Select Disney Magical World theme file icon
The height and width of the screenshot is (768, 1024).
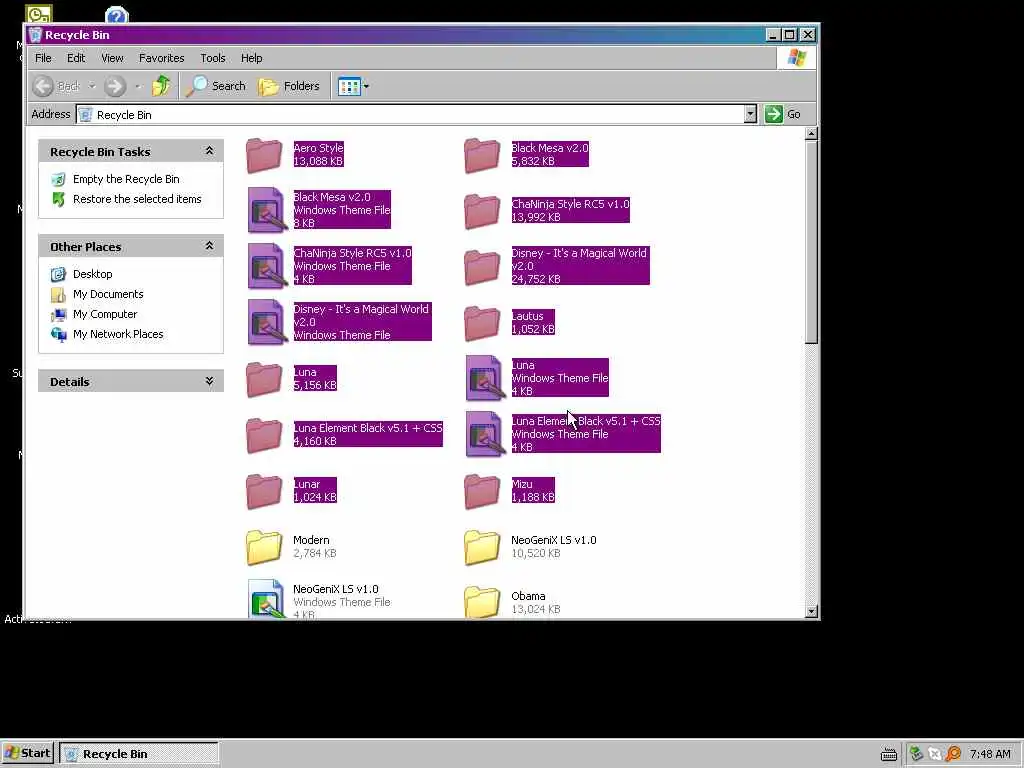tap(266, 322)
